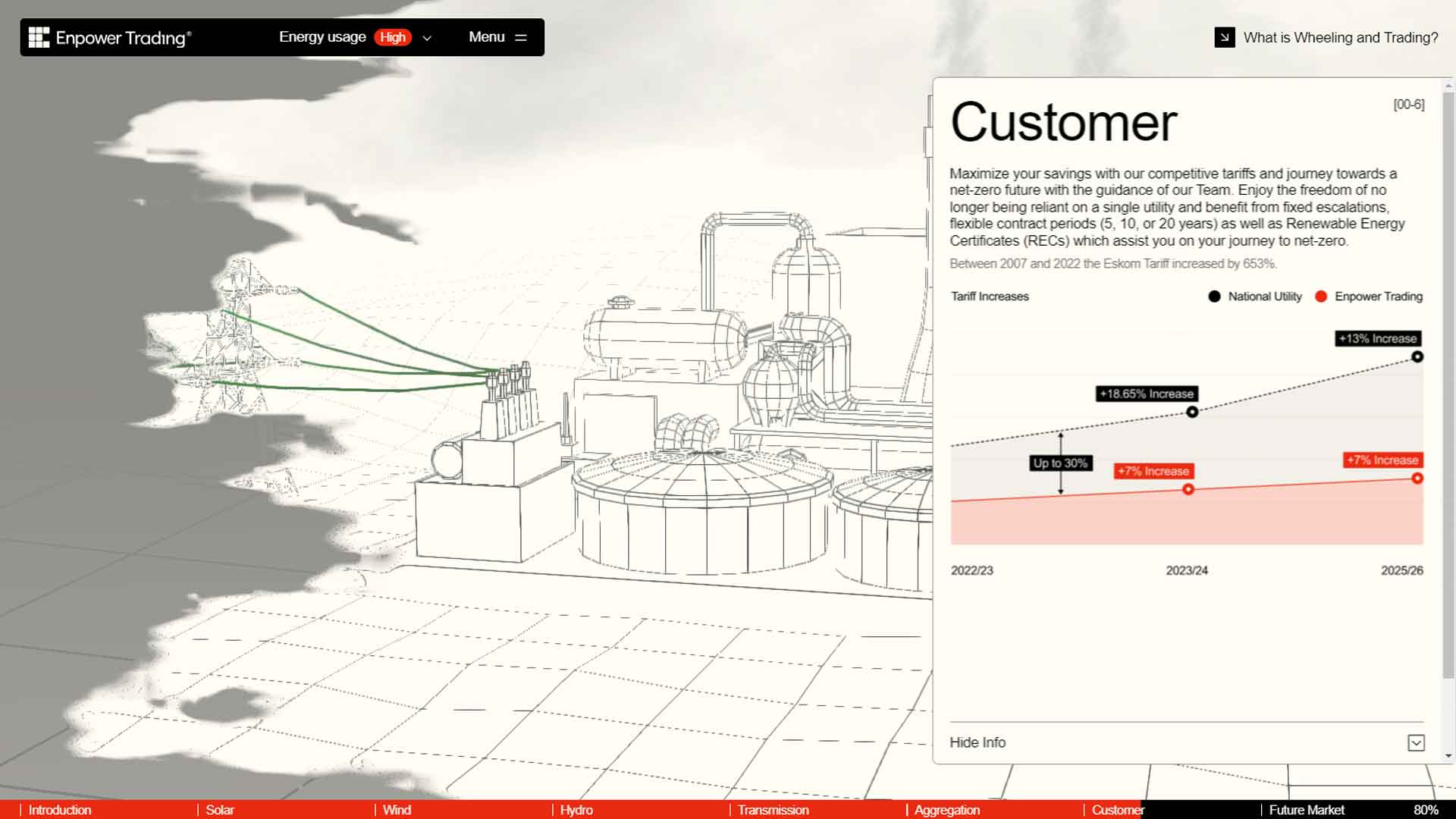The width and height of the screenshot is (1456, 819).
Task: Click the +13% Increase label
Action: [x=1378, y=338]
